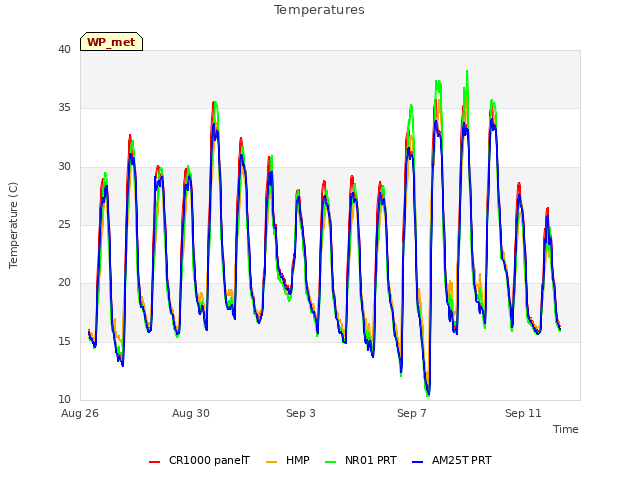
Task: Click the blue AM25T PRT legend marker
Action: coord(418,462)
